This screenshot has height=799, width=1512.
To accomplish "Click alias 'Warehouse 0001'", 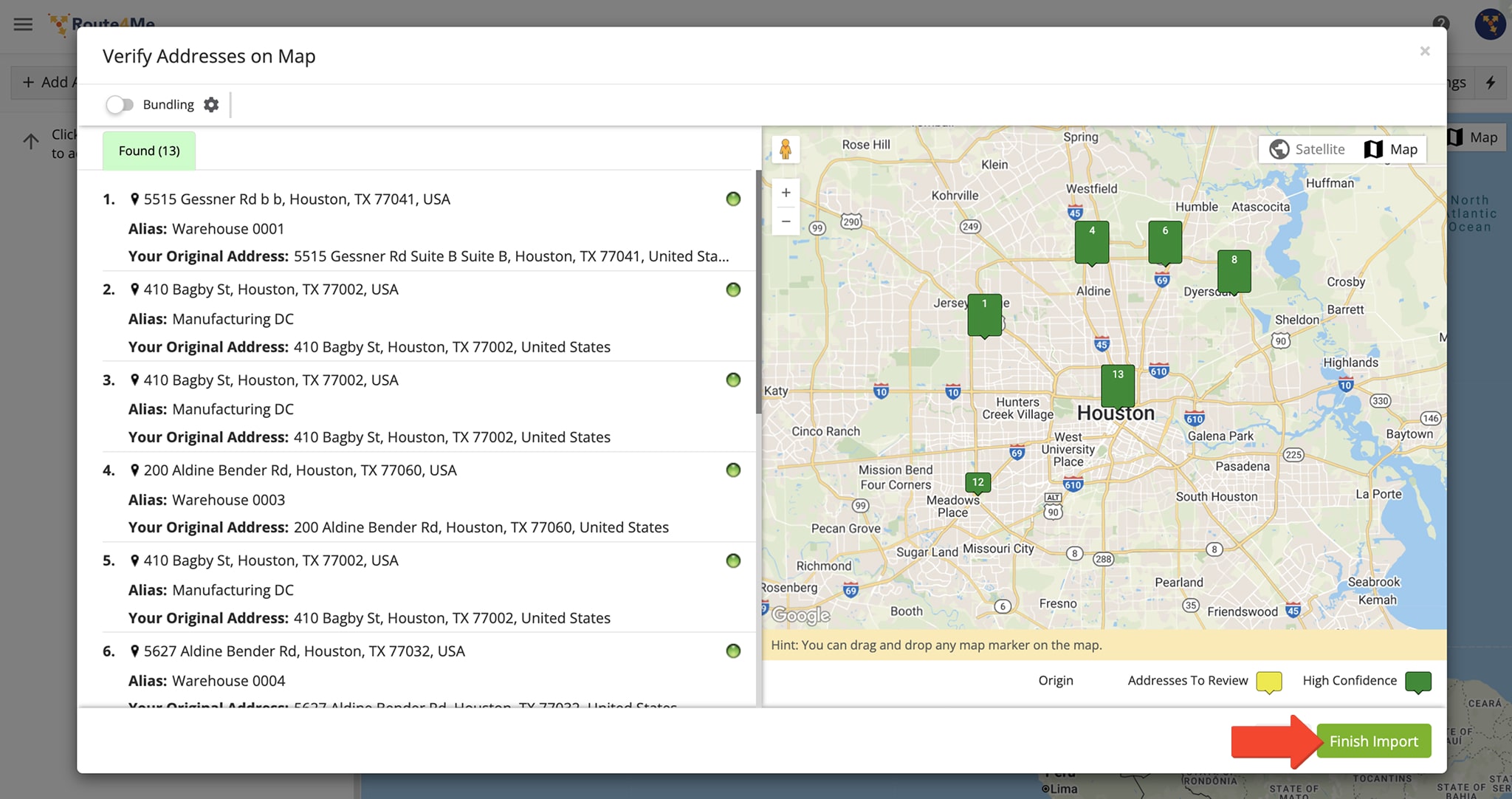I will (228, 229).
